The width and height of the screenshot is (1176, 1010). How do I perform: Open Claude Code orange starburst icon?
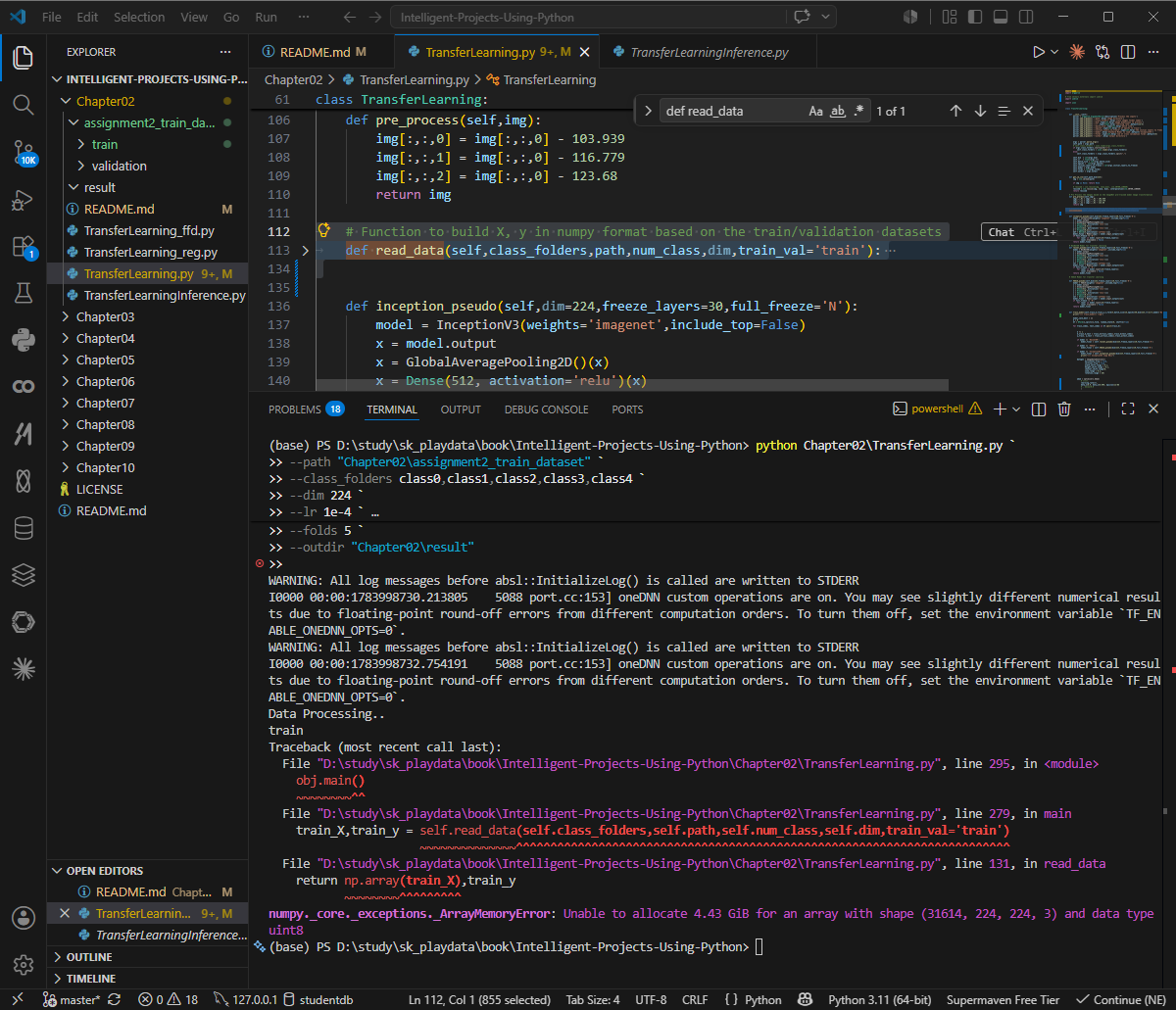[x=1078, y=52]
